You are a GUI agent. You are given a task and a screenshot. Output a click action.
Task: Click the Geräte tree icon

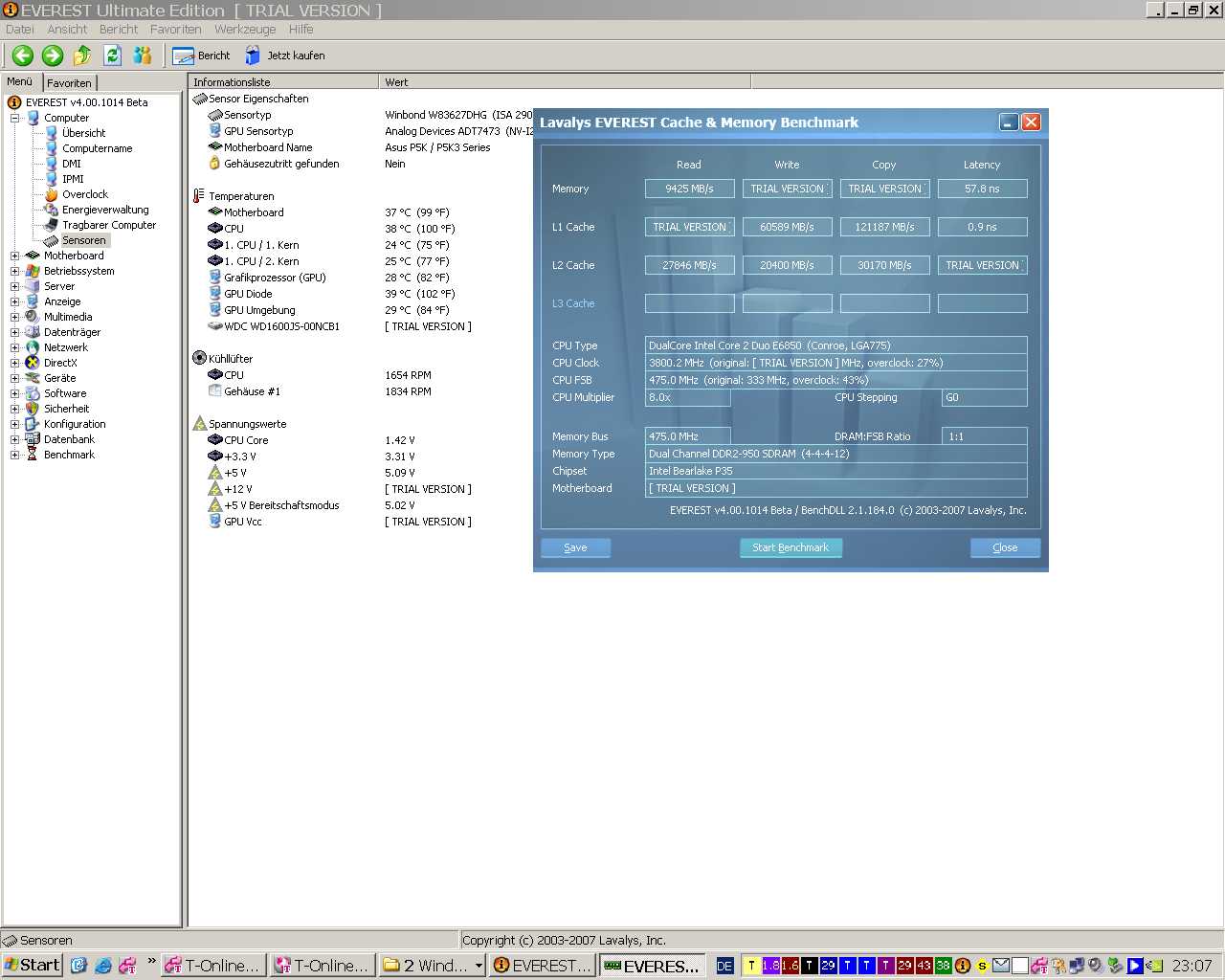click(33, 378)
